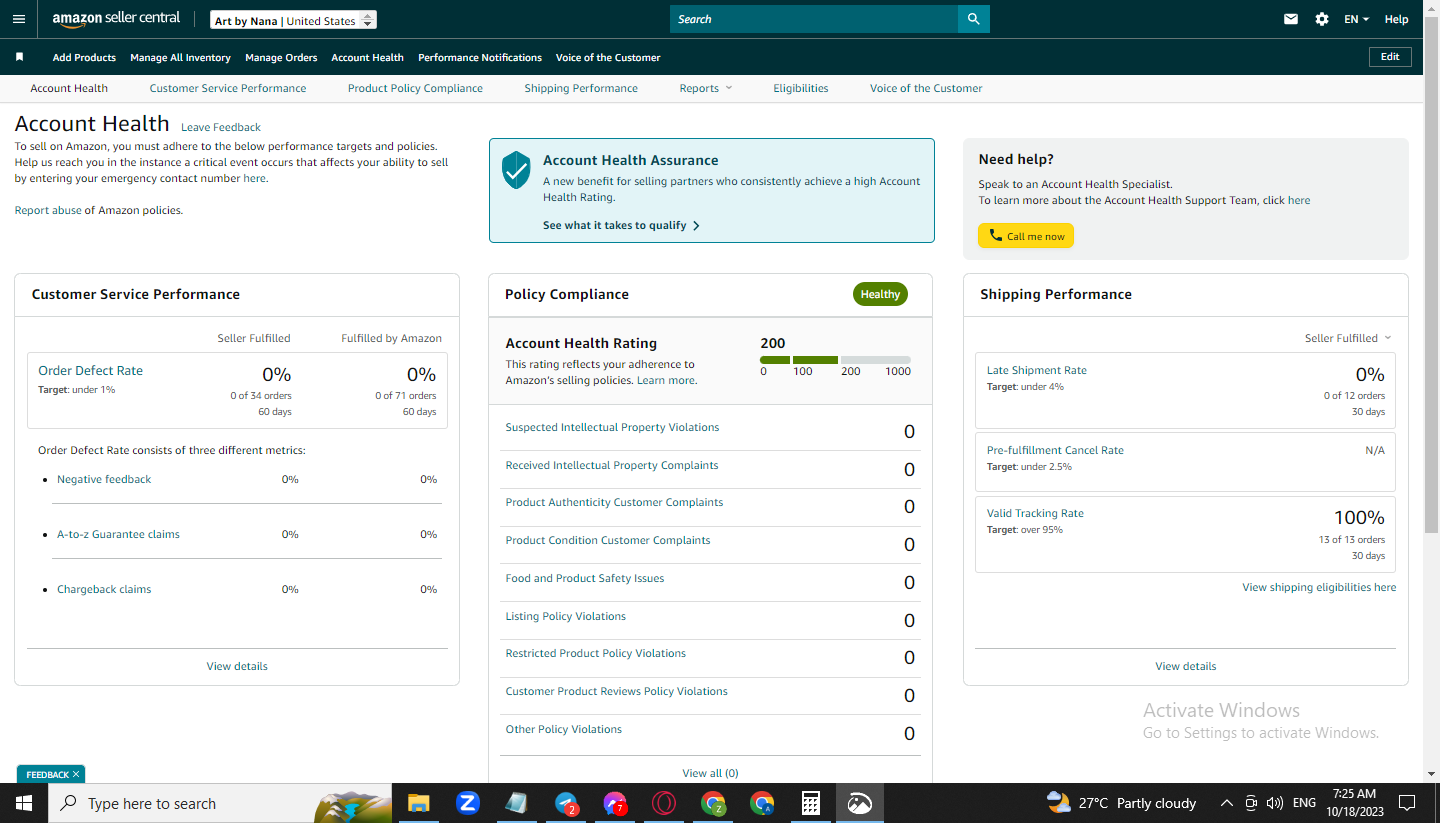The image size is (1440, 823).
Task: Open the Eligibilities tab
Action: pyautogui.click(x=801, y=88)
